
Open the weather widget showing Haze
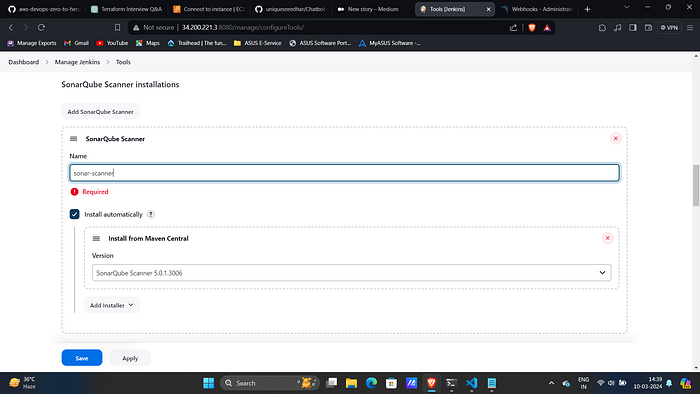point(22,383)
